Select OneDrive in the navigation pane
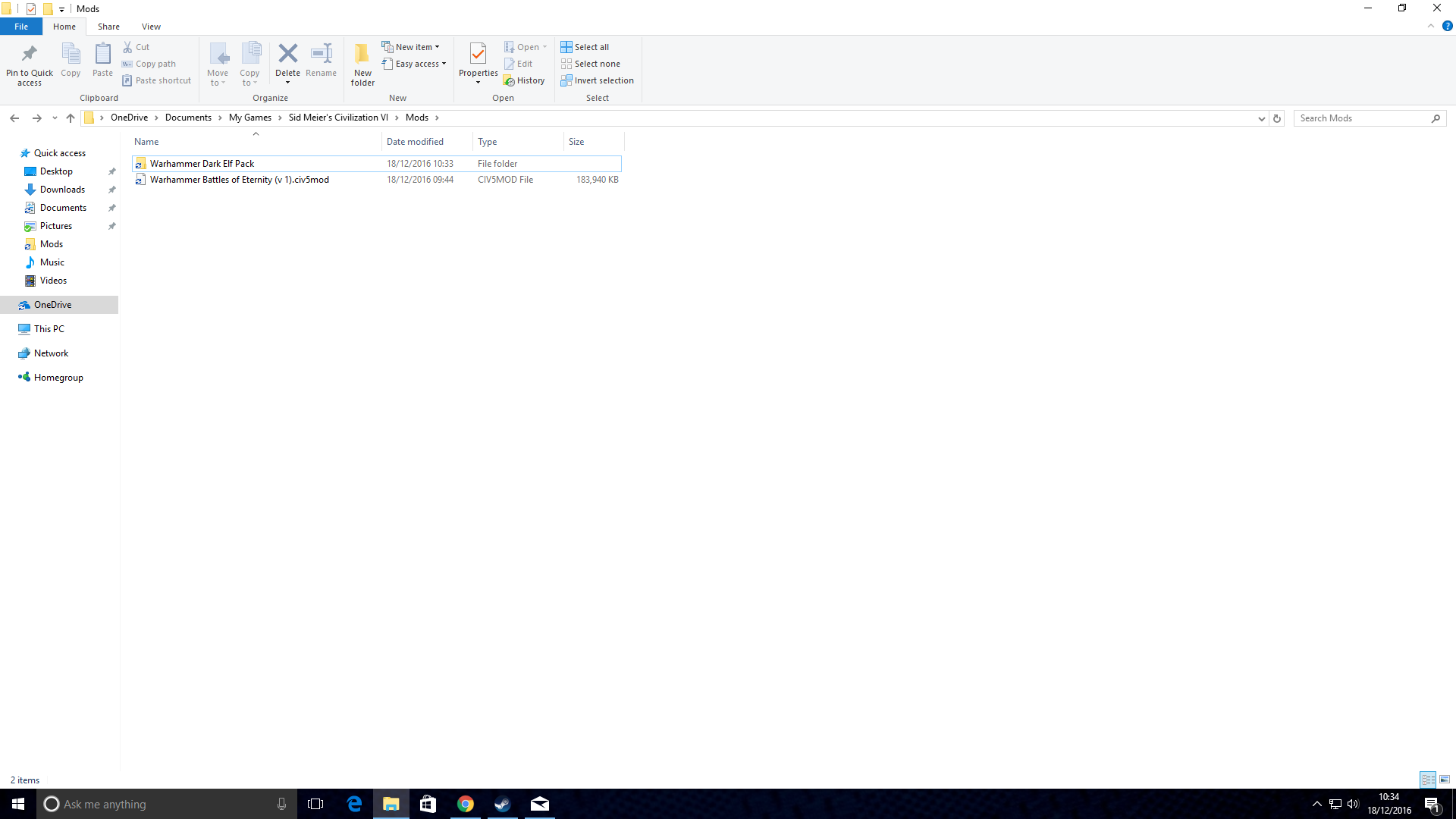The image size is (1456, 819). coord(59,305)
